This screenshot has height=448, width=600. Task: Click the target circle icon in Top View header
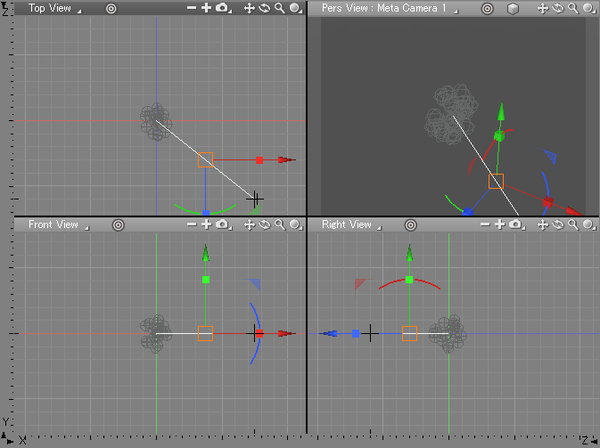(x=111, y=8)
